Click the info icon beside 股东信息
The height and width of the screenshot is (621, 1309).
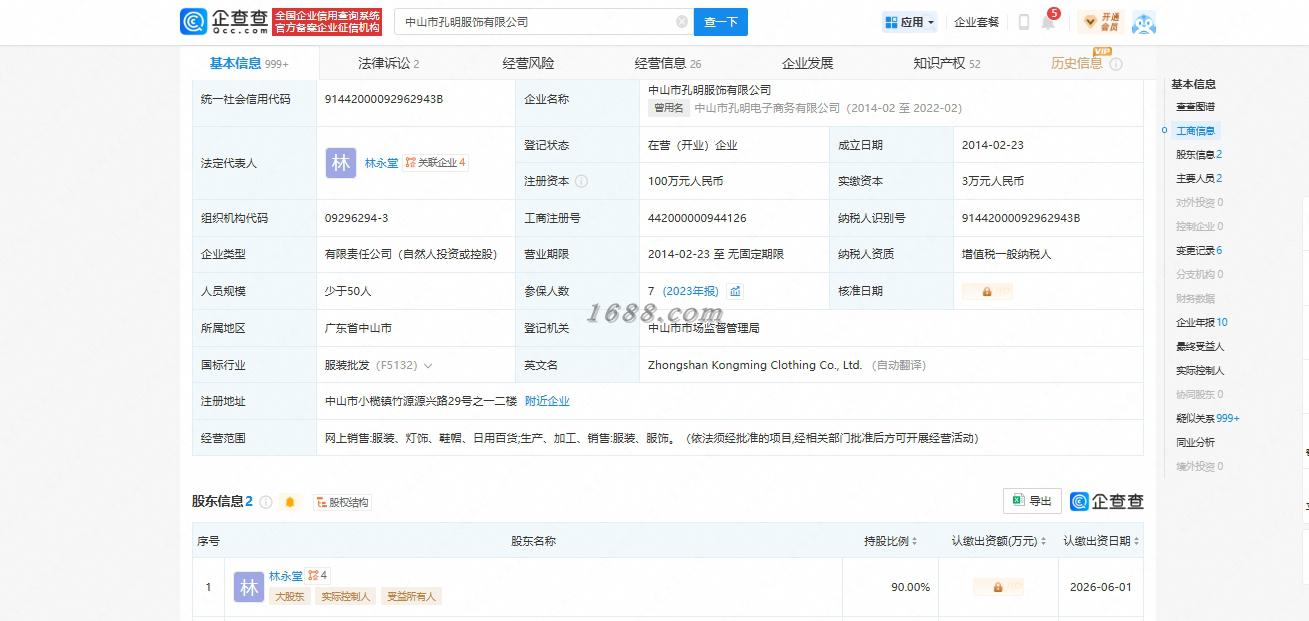pos(266,502)
